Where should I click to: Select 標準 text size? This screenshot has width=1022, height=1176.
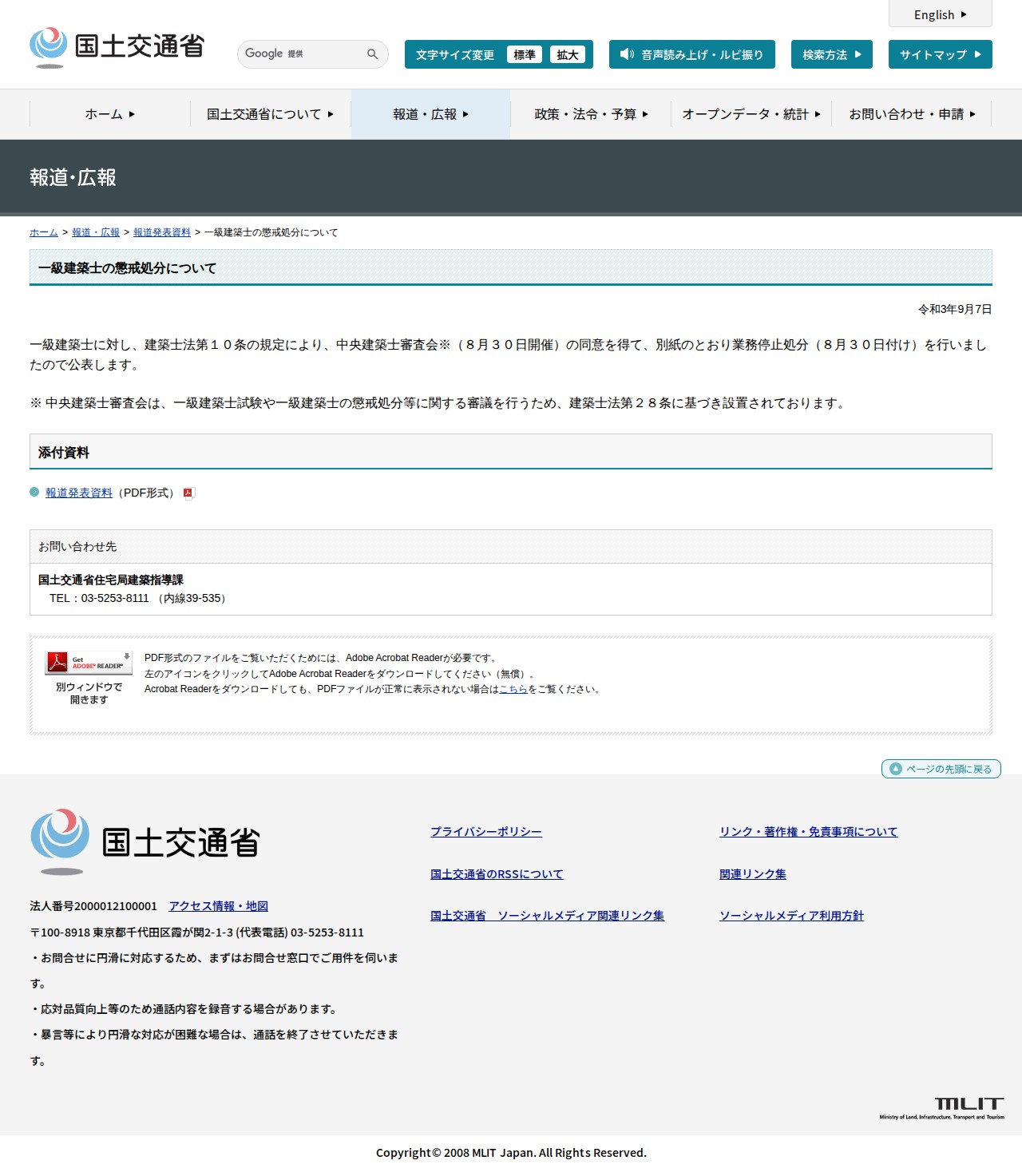pos(525,54)
